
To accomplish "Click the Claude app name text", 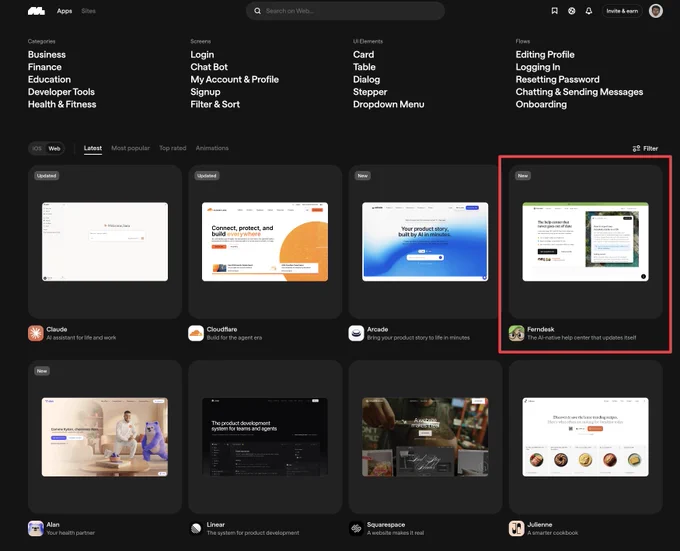I will [x=57, y=329].
